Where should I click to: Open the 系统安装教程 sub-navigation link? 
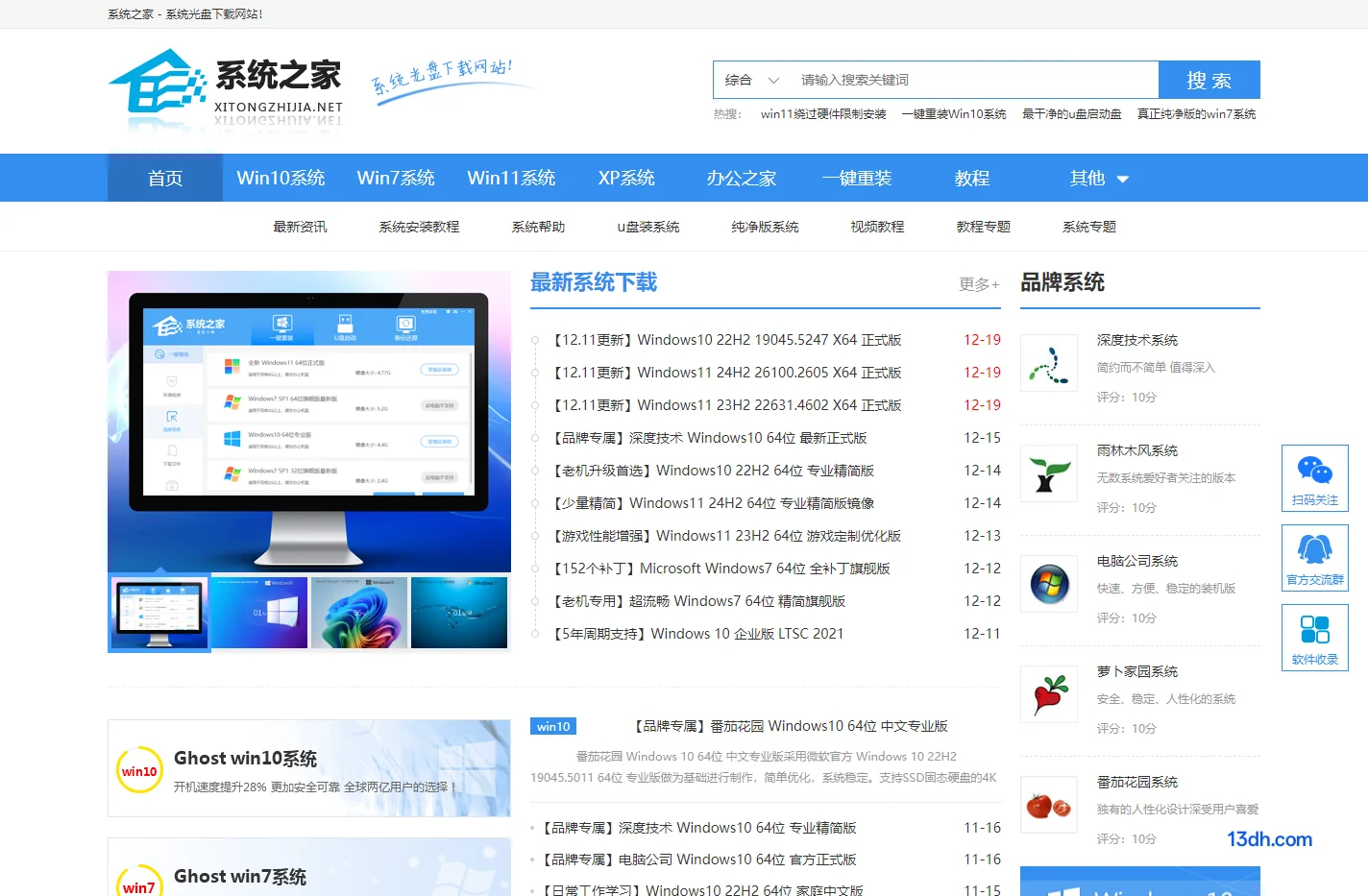(x=419, y=227)
